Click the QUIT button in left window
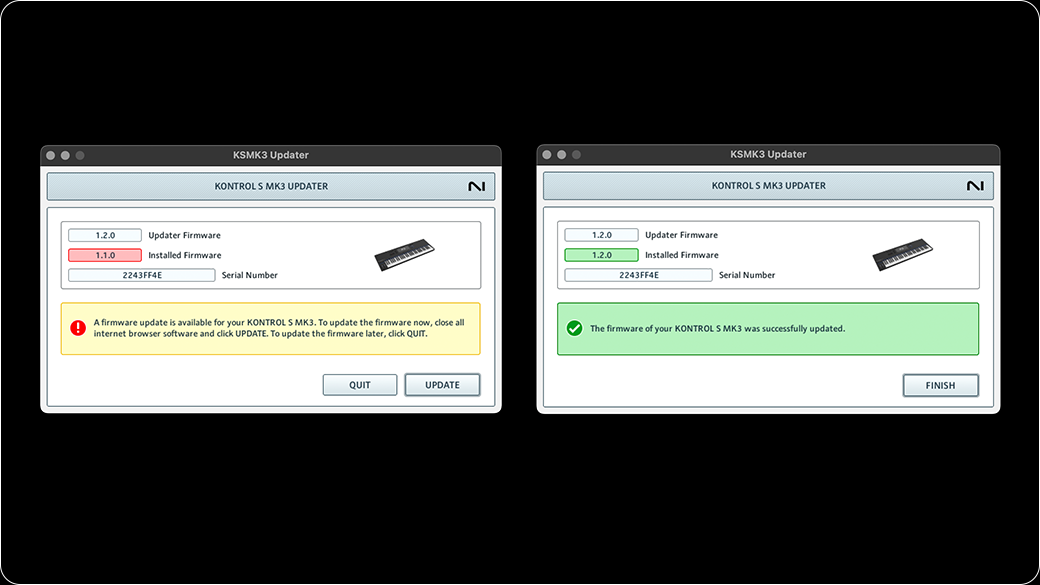 click(360, 385)
